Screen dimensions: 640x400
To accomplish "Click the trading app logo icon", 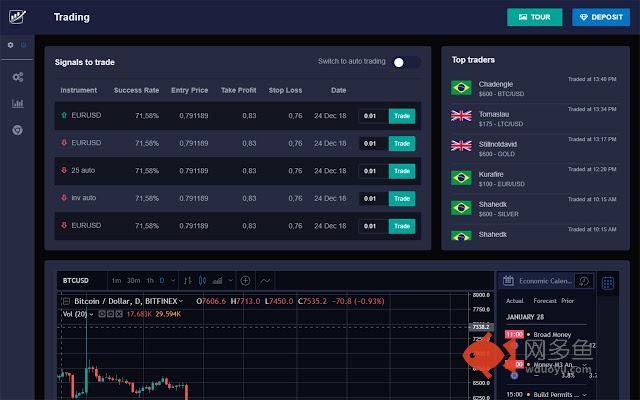I will click(17, 16).
